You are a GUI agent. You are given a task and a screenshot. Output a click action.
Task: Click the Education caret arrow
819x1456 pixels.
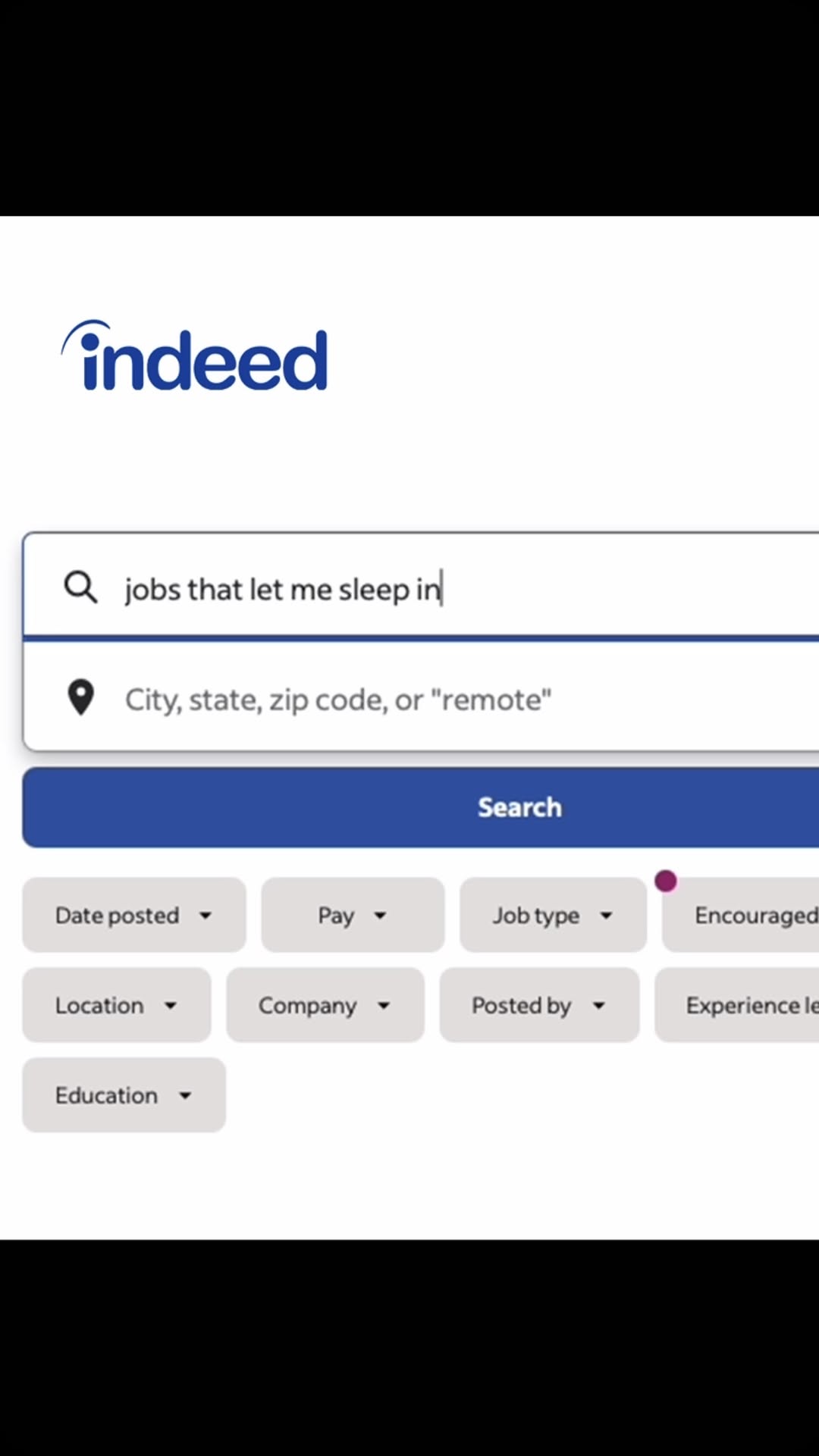(x=185, y=1095)
